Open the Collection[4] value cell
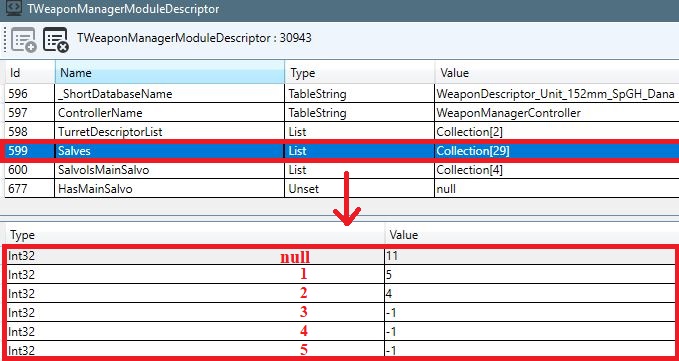 pyautogui.click(x=557, y=170)
